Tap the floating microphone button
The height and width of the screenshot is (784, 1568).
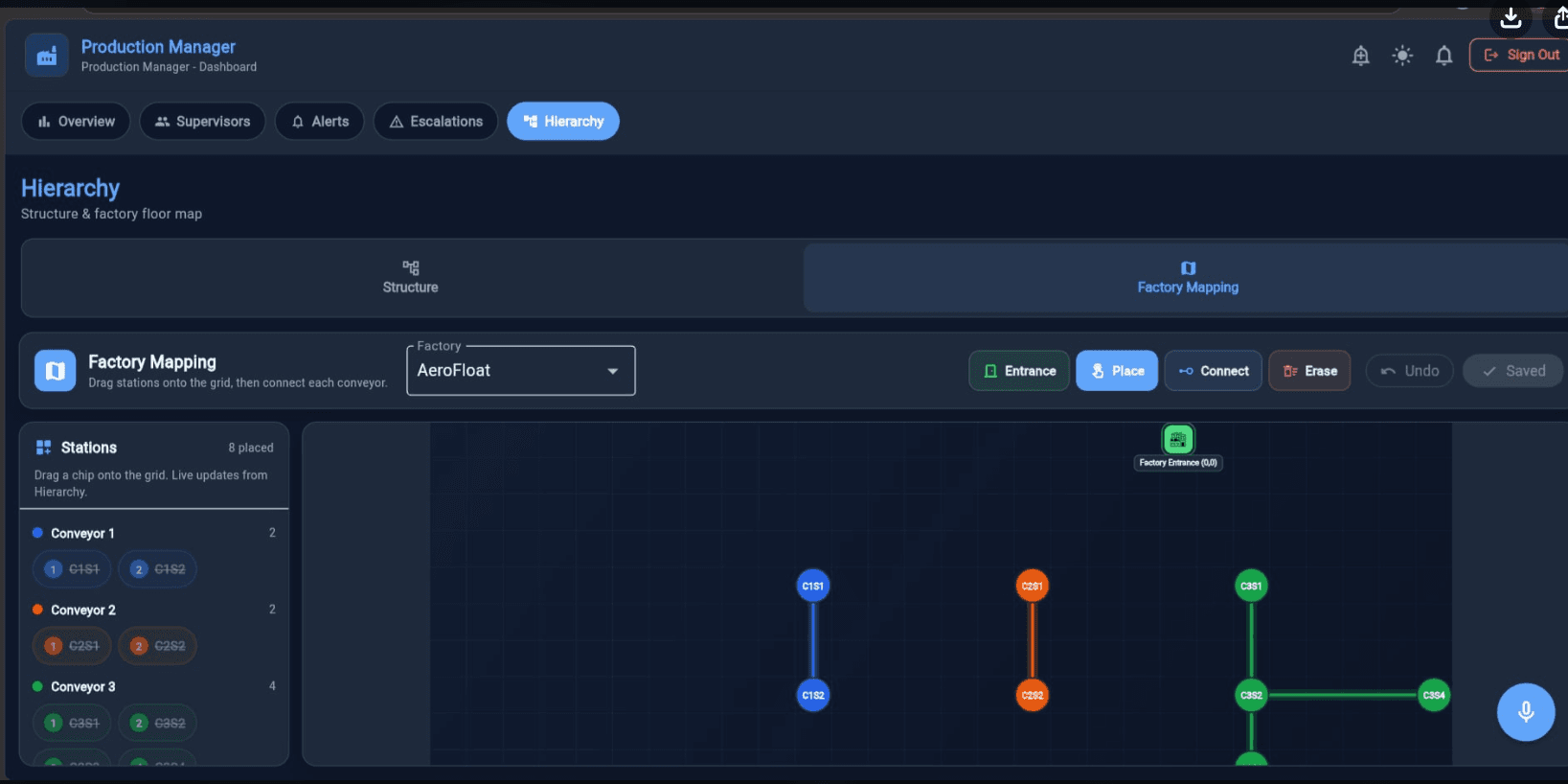[x=1526, y=712]
